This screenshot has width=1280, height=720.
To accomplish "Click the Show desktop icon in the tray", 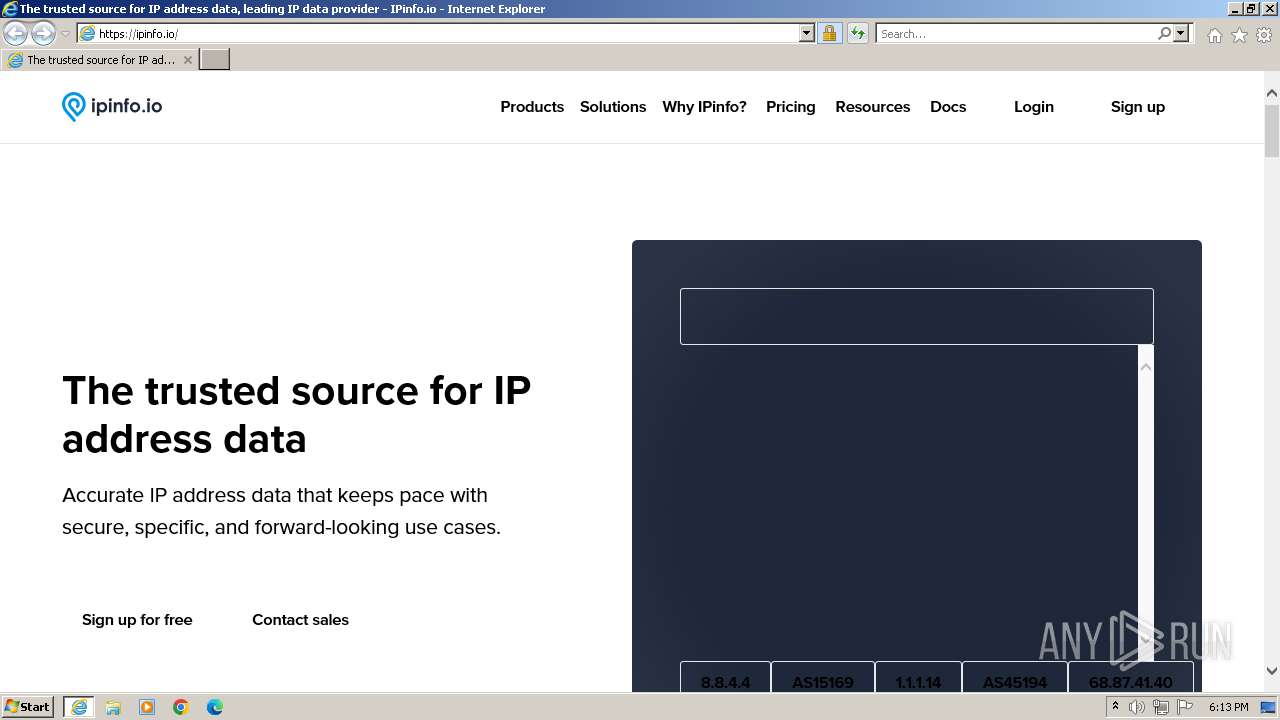I will pos(1268,707).
